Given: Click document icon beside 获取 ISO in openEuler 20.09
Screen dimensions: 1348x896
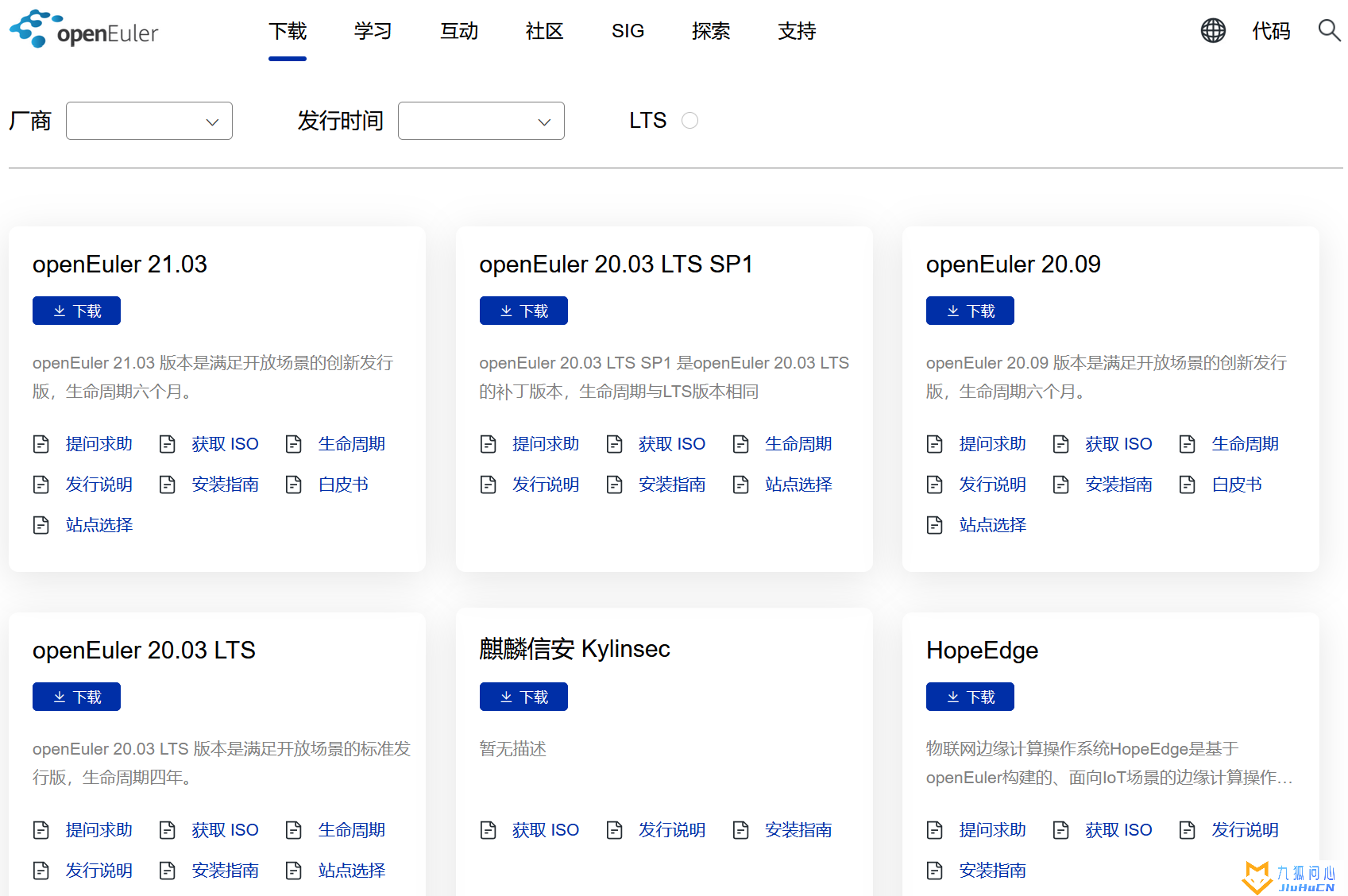Looking at the screenshot, I should click(1061, 444).
